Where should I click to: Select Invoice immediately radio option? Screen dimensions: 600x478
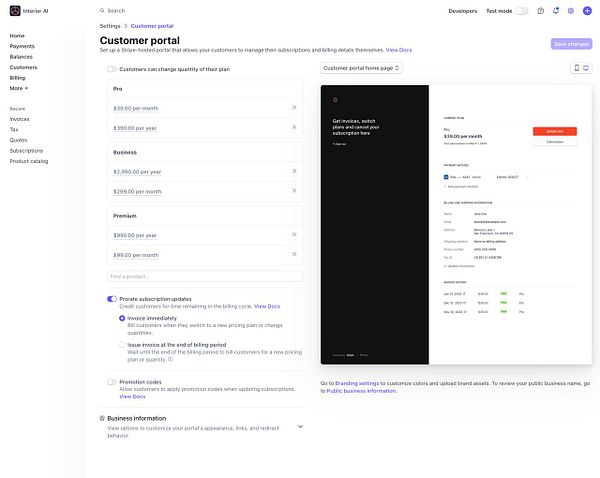tap(122, 318)
